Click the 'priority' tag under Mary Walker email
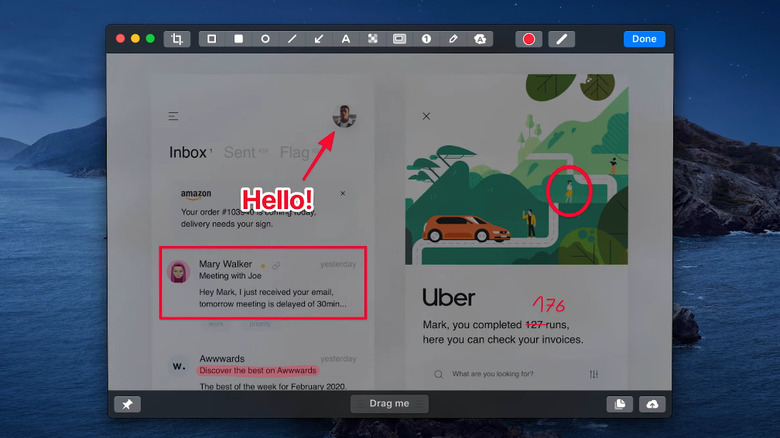 (260, 324)
